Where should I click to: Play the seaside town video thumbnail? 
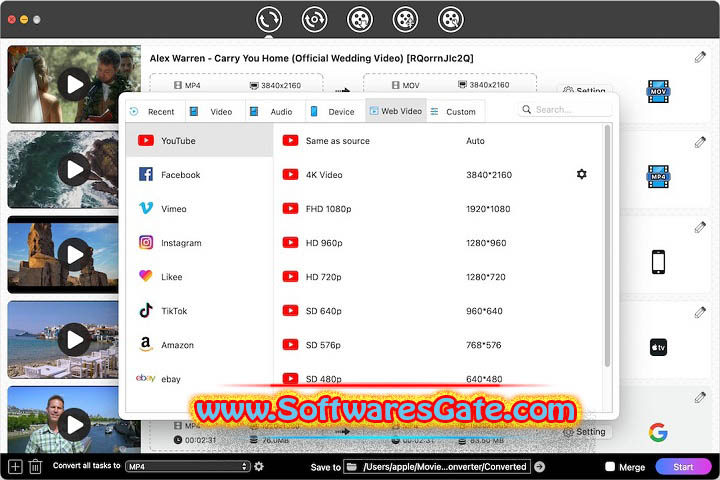[x=74, y=339]
